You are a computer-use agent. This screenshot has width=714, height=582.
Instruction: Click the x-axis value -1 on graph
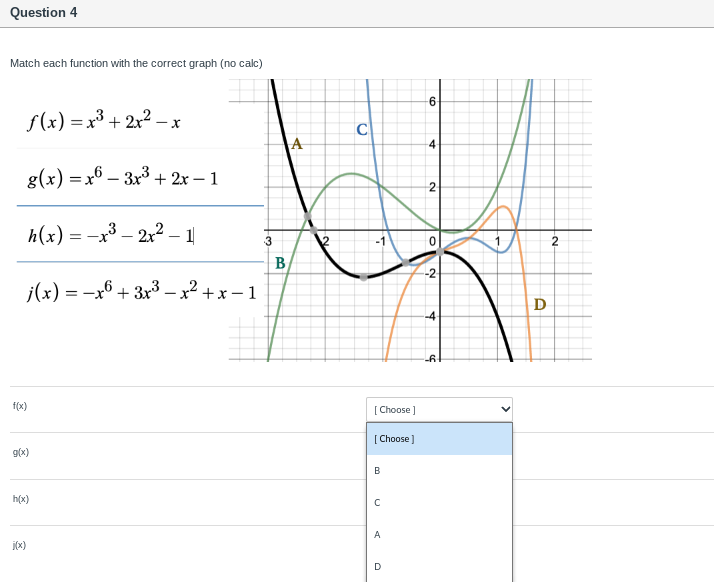(380, 241)
